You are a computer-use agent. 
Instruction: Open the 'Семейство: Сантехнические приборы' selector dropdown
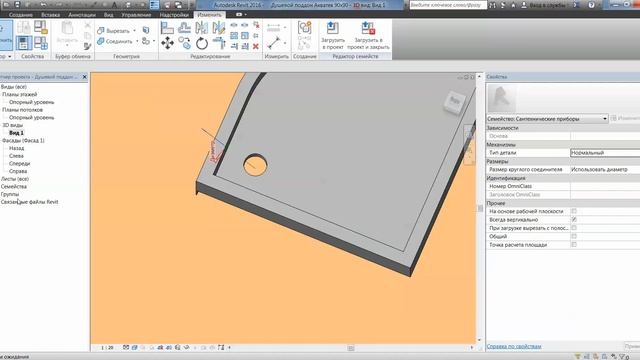coord(547,119)
